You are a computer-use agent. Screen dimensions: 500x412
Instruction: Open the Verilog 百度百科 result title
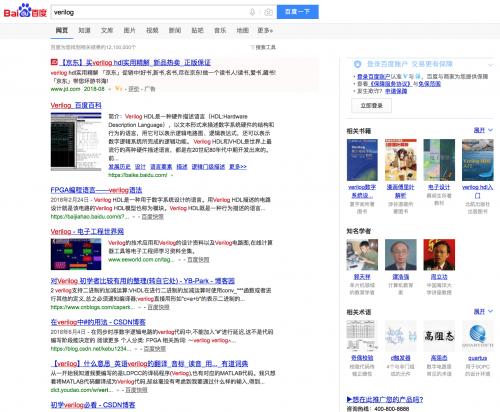tap(76, 105)
